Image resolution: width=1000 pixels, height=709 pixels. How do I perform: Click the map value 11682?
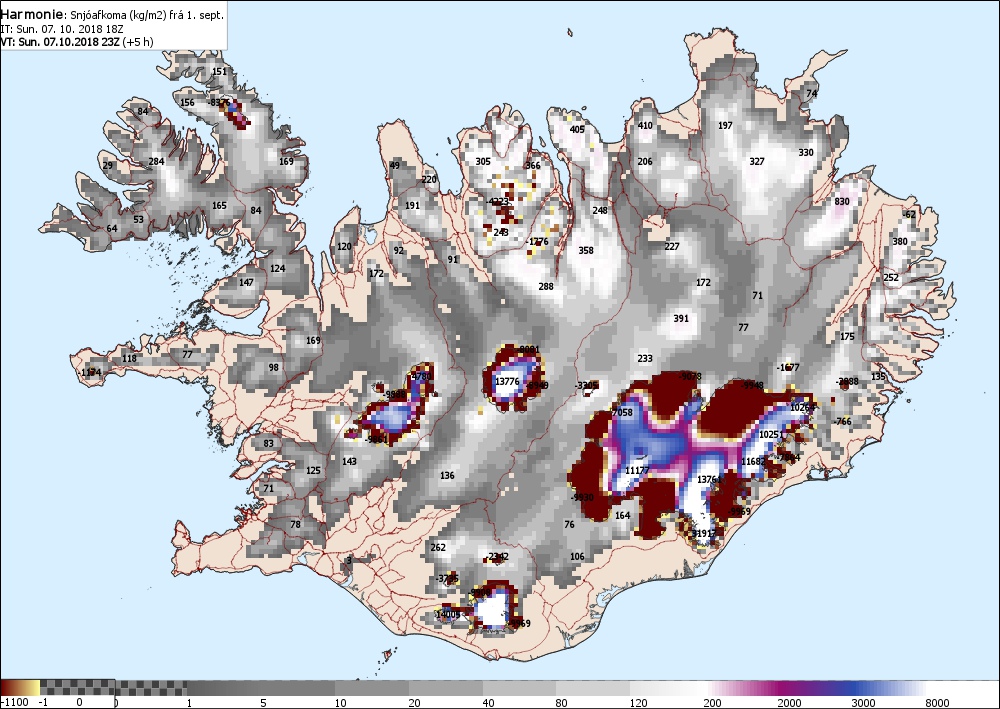coord(753,462)
